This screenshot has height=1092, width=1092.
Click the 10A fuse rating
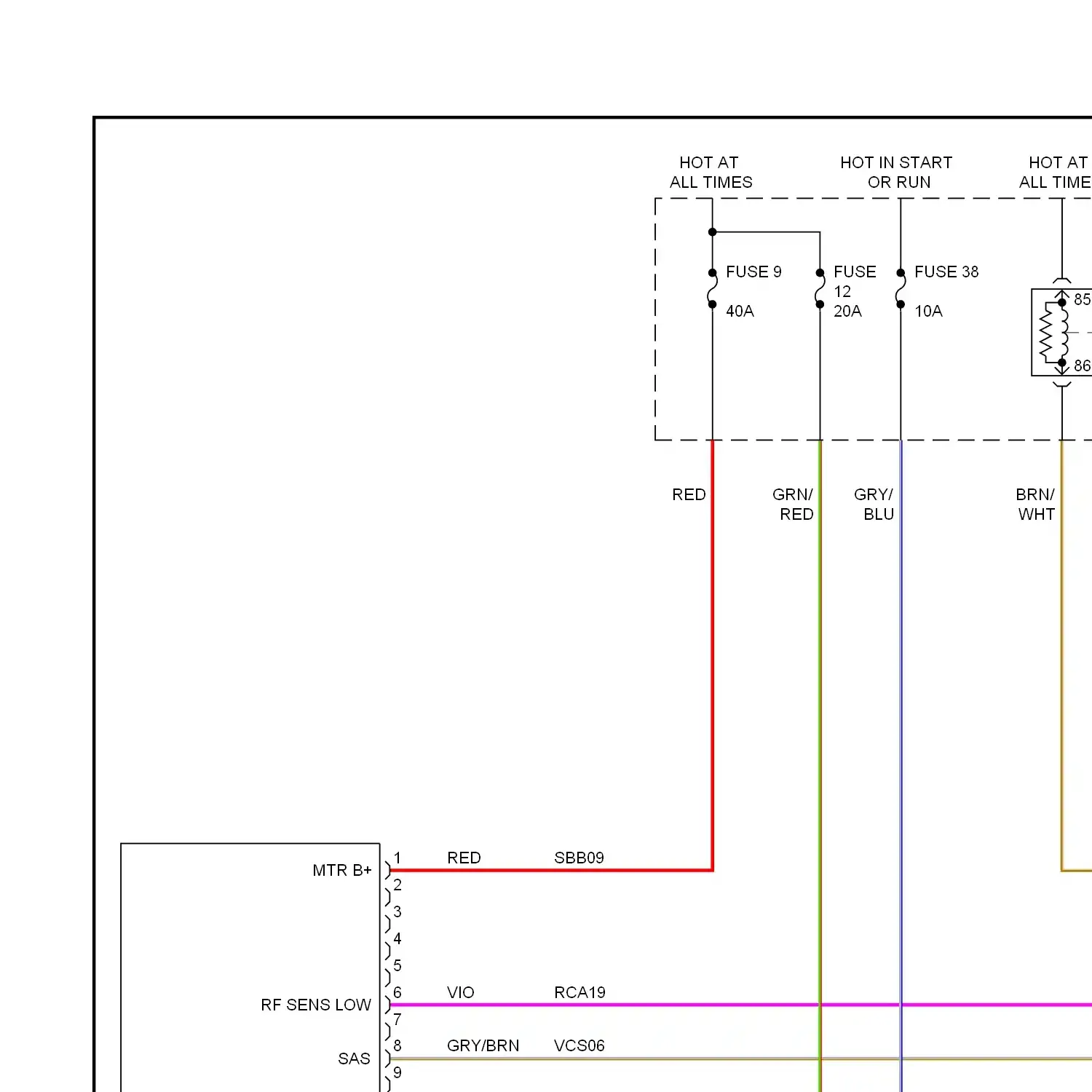[x=928, y=311]
